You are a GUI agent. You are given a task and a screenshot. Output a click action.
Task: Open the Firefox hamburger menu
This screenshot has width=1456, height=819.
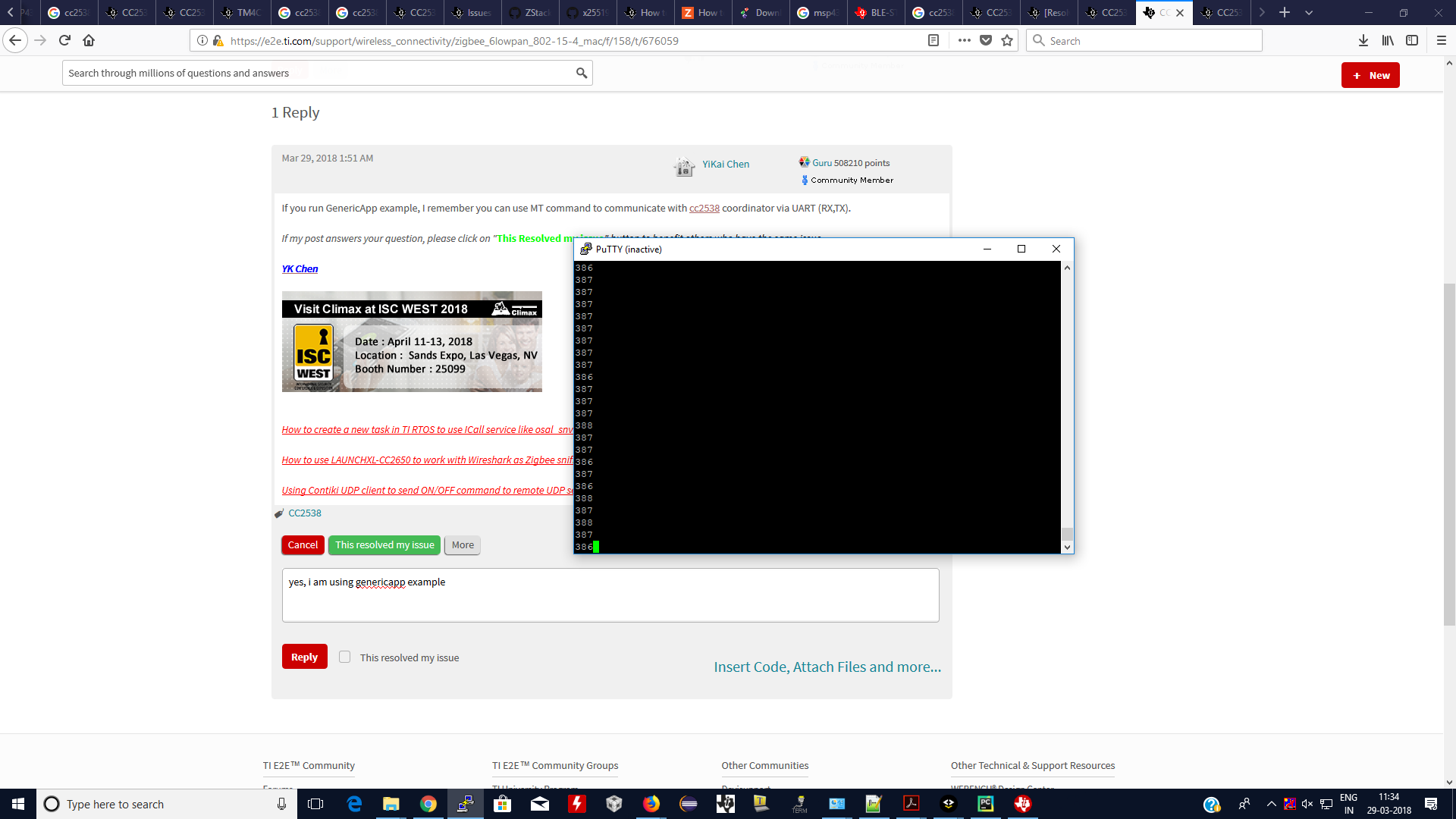[x=1441, y=41]
